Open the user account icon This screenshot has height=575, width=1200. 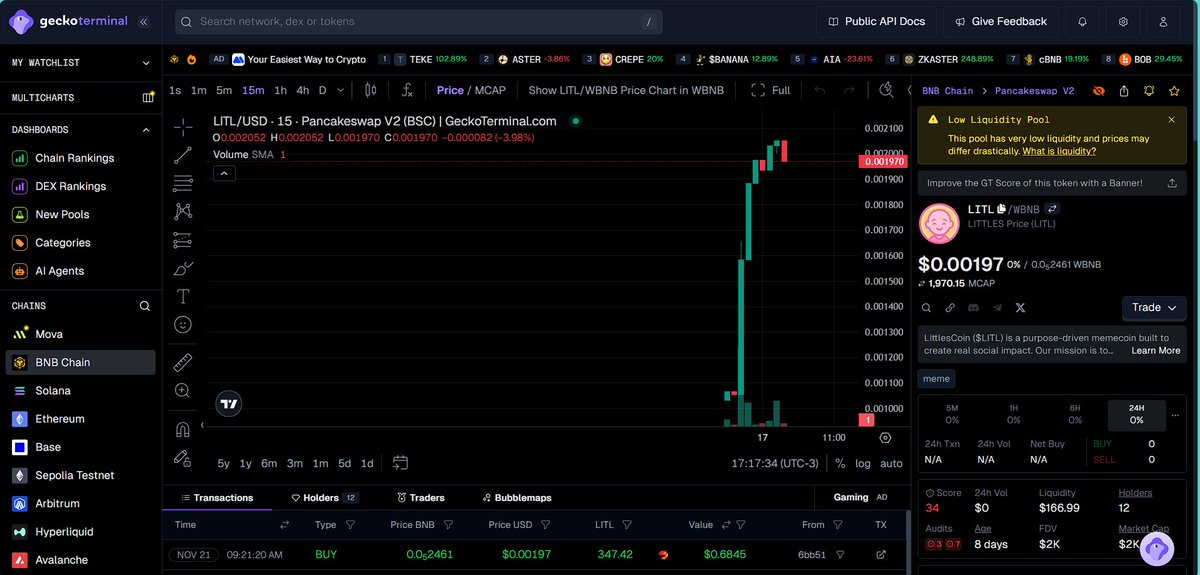(x=1163, y=21)
